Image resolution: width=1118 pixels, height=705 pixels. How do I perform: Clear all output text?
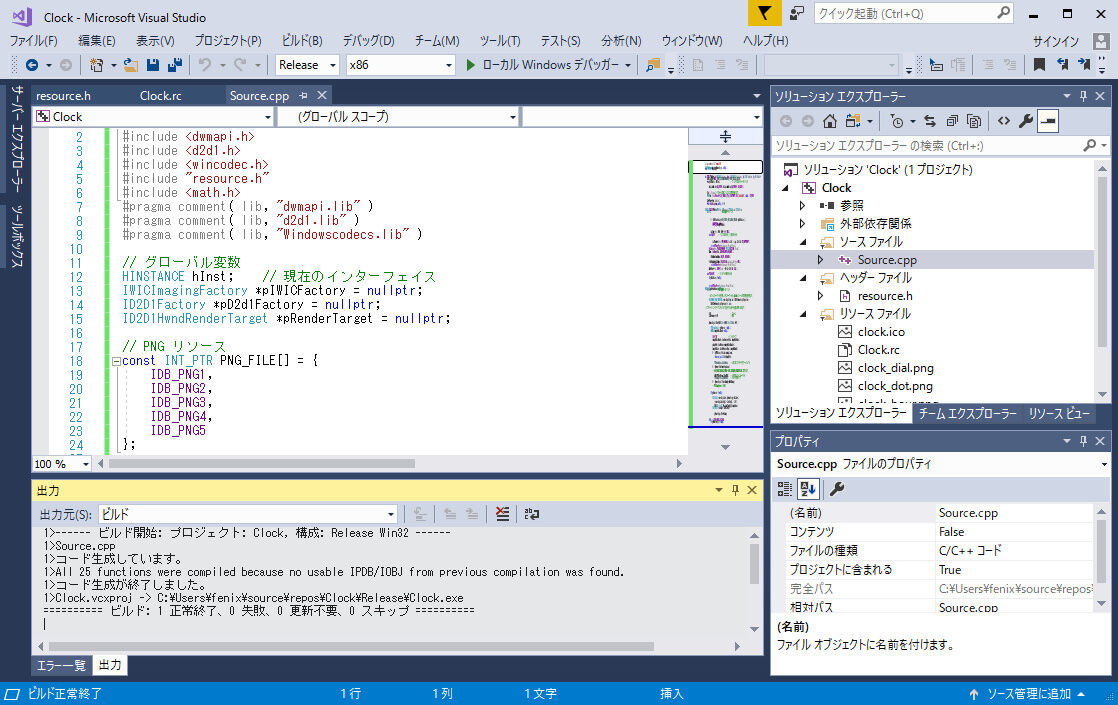pyautogui.click(x=503, y=514)
